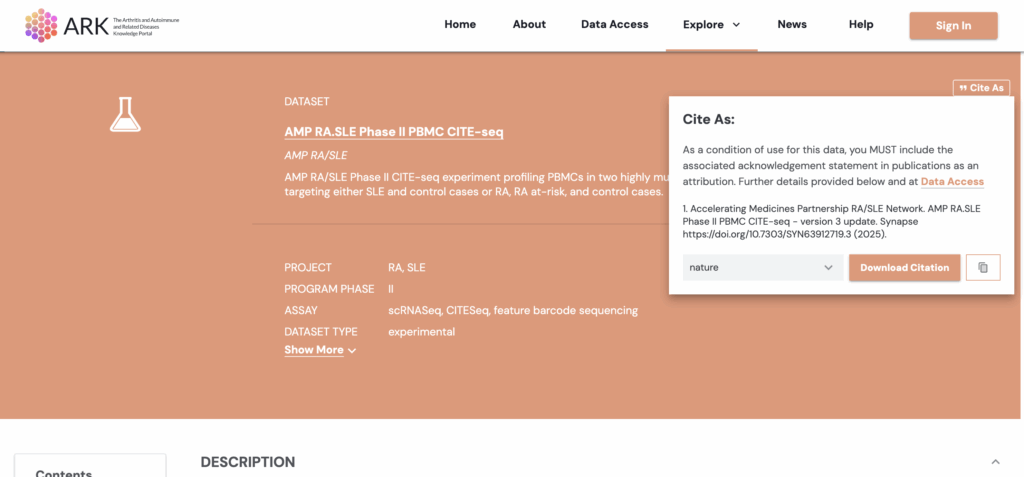The width and height of the screenshot is (1024, 477).
Task: Click the flask dataset icon
Action: 125,115
